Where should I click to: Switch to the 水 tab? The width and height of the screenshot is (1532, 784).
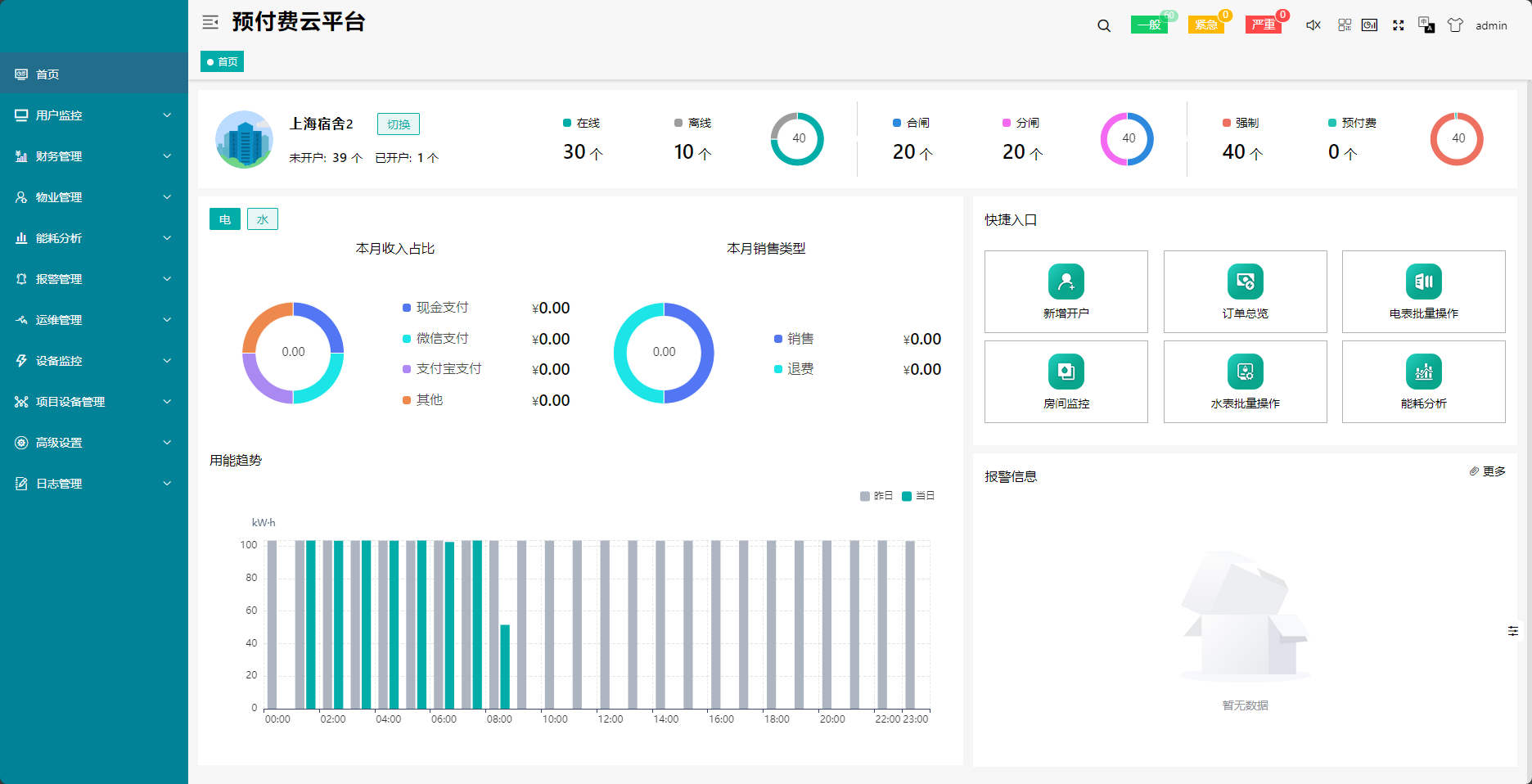(x=263, y=219)
